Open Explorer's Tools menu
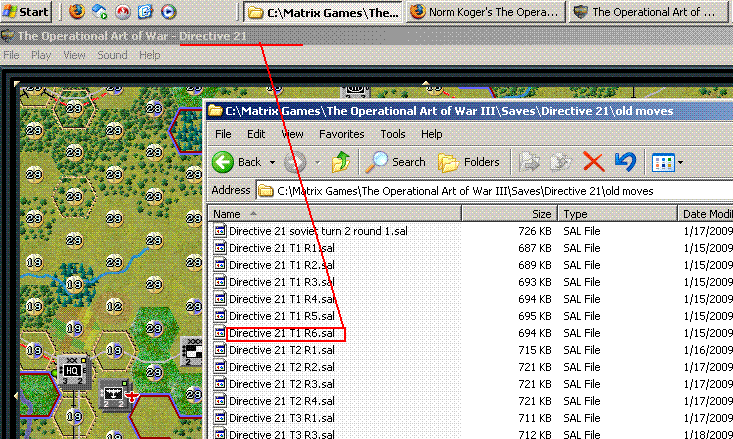This screenshot has width=733, height=439. tap(393, 134)
